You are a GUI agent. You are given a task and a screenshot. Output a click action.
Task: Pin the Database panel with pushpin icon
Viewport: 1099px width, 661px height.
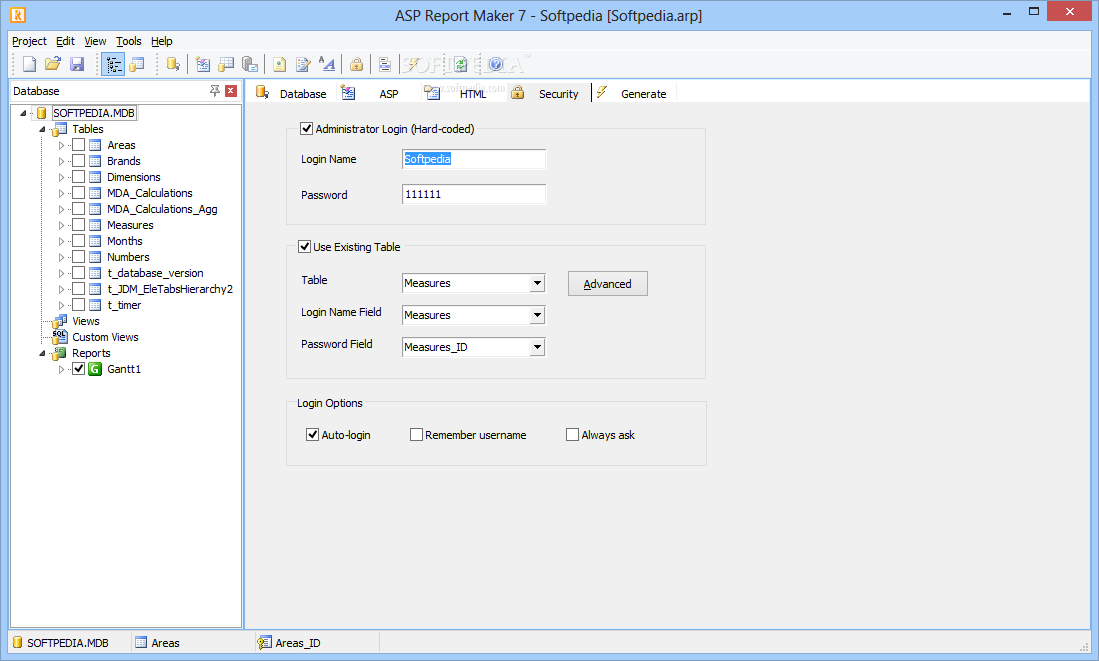click(x=214, y=90)
